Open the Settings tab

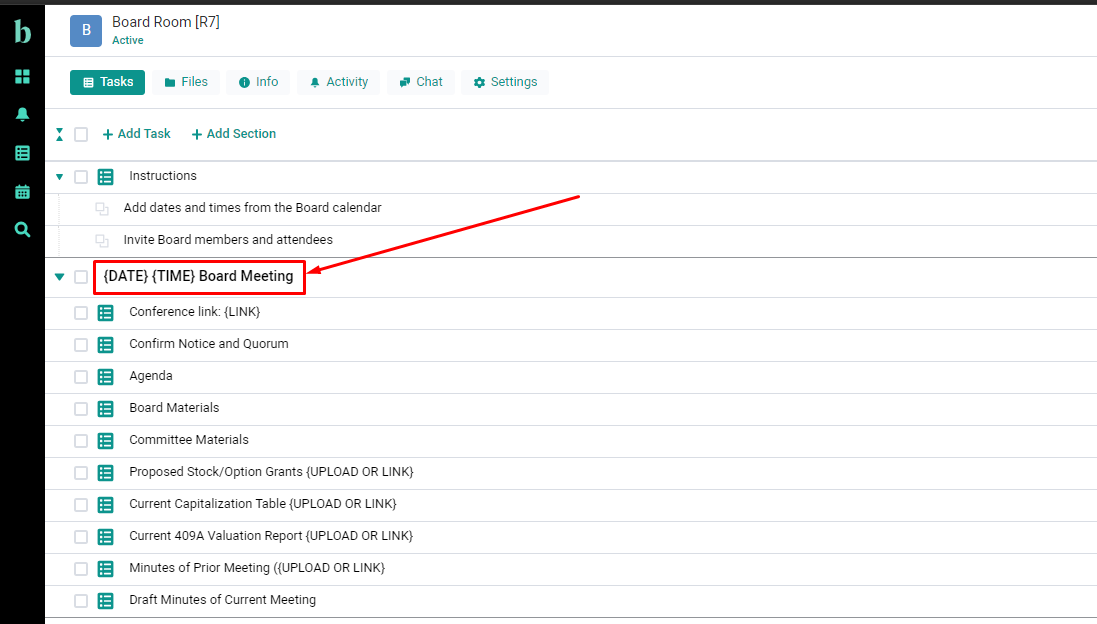pos(505,82)
